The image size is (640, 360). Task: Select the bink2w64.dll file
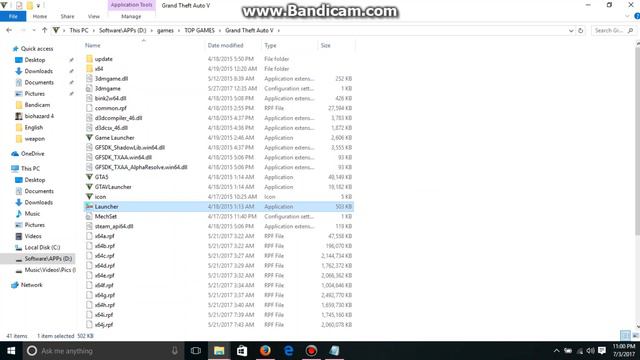click(x=110, y=98)
